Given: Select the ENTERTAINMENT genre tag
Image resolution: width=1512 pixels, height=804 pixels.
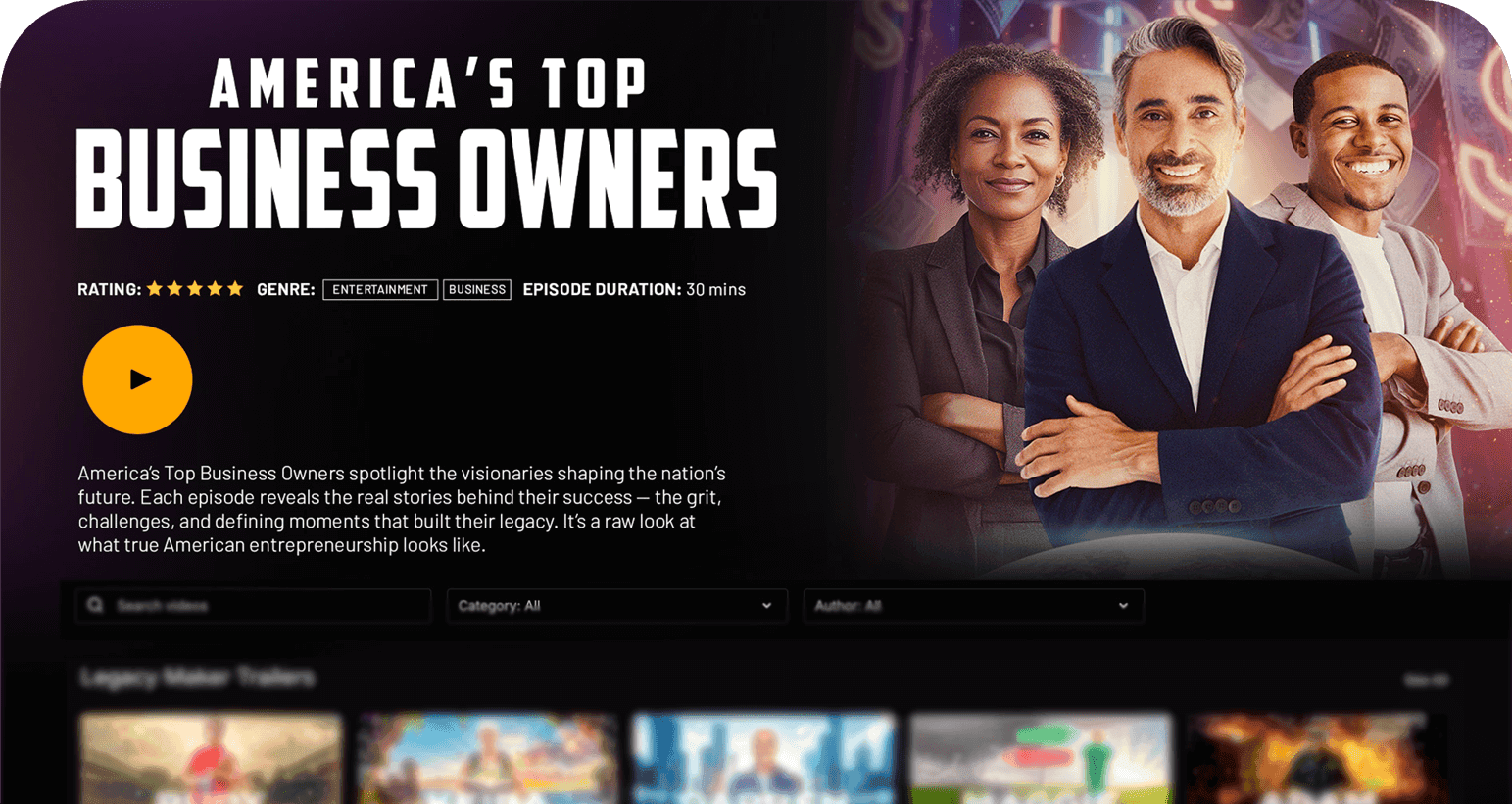Looking at the screenshot, I should tap(380, 290).
